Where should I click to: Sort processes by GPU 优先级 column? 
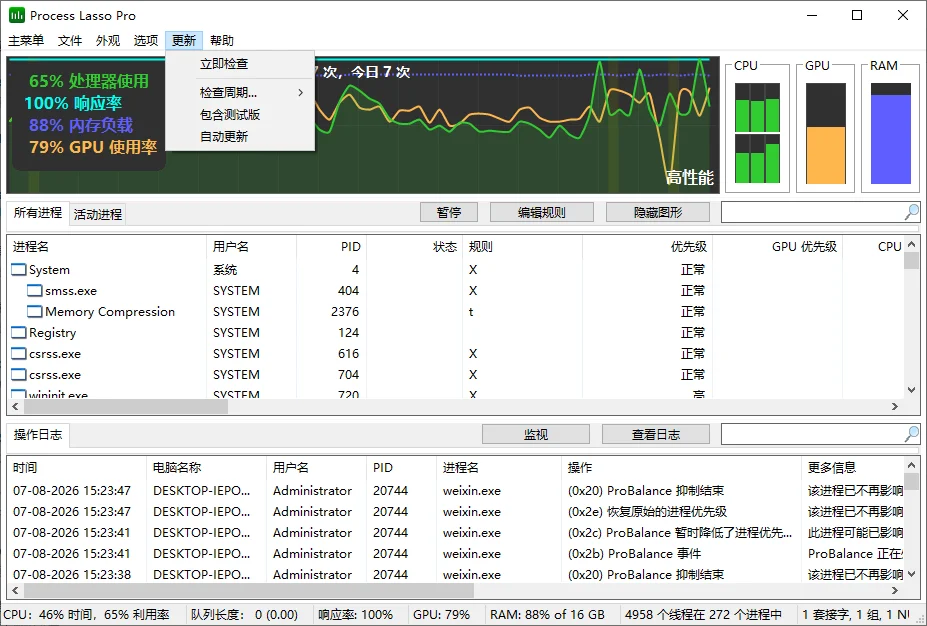(777, 246)
